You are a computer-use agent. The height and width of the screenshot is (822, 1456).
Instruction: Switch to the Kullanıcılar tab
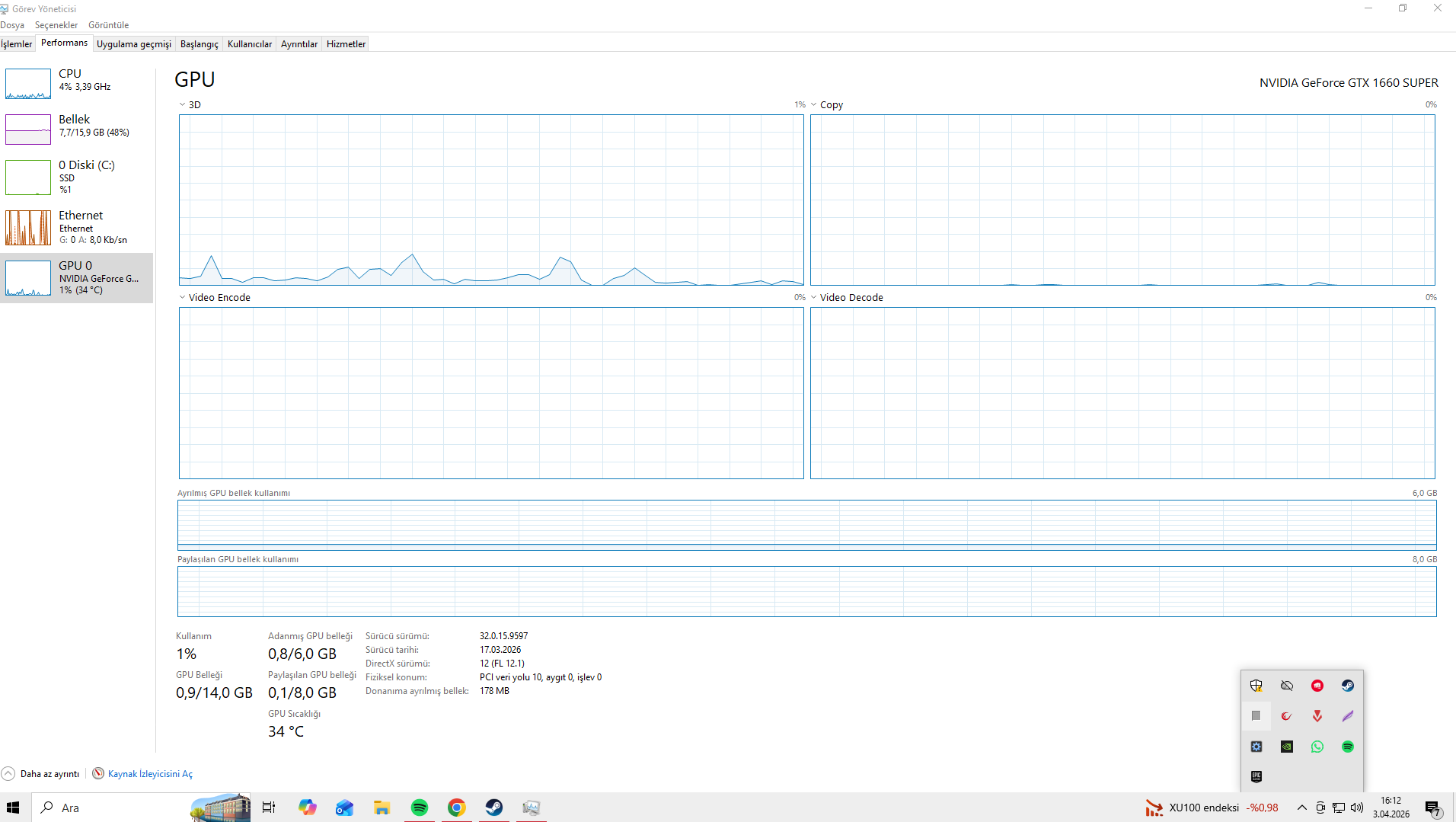click(x=250, y=44)
